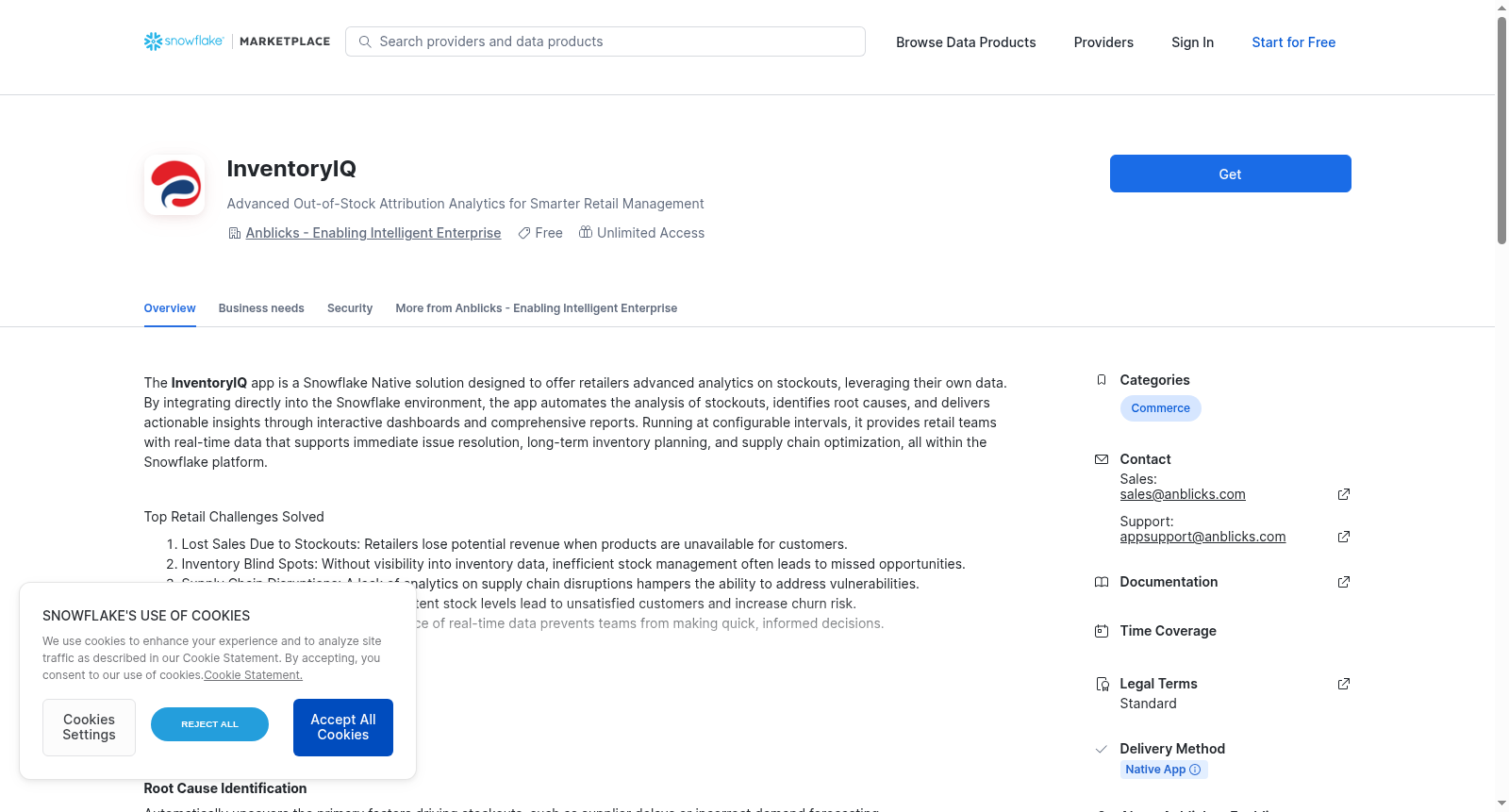
Task: Click the Delivery Method checkmark icon
Action: click(1101, 749)
